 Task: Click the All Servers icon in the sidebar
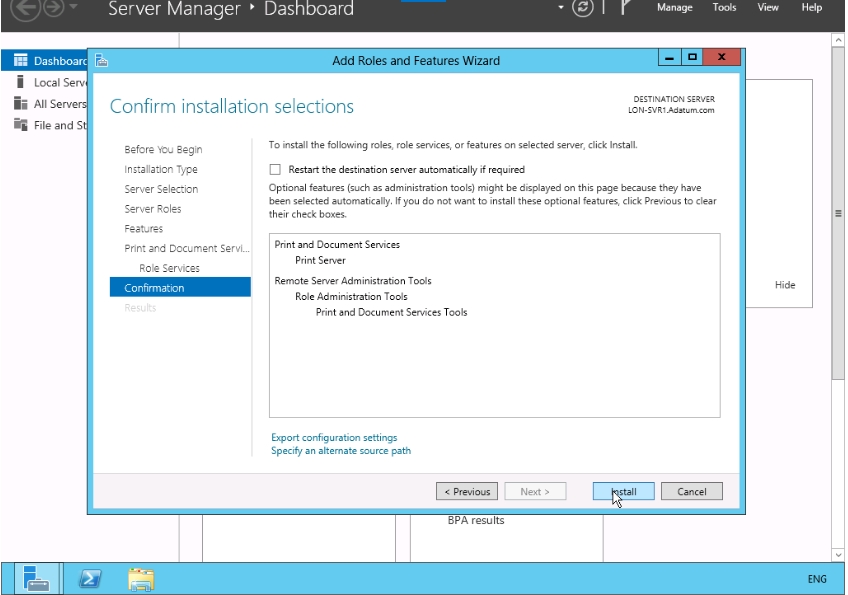coord(21,103)
